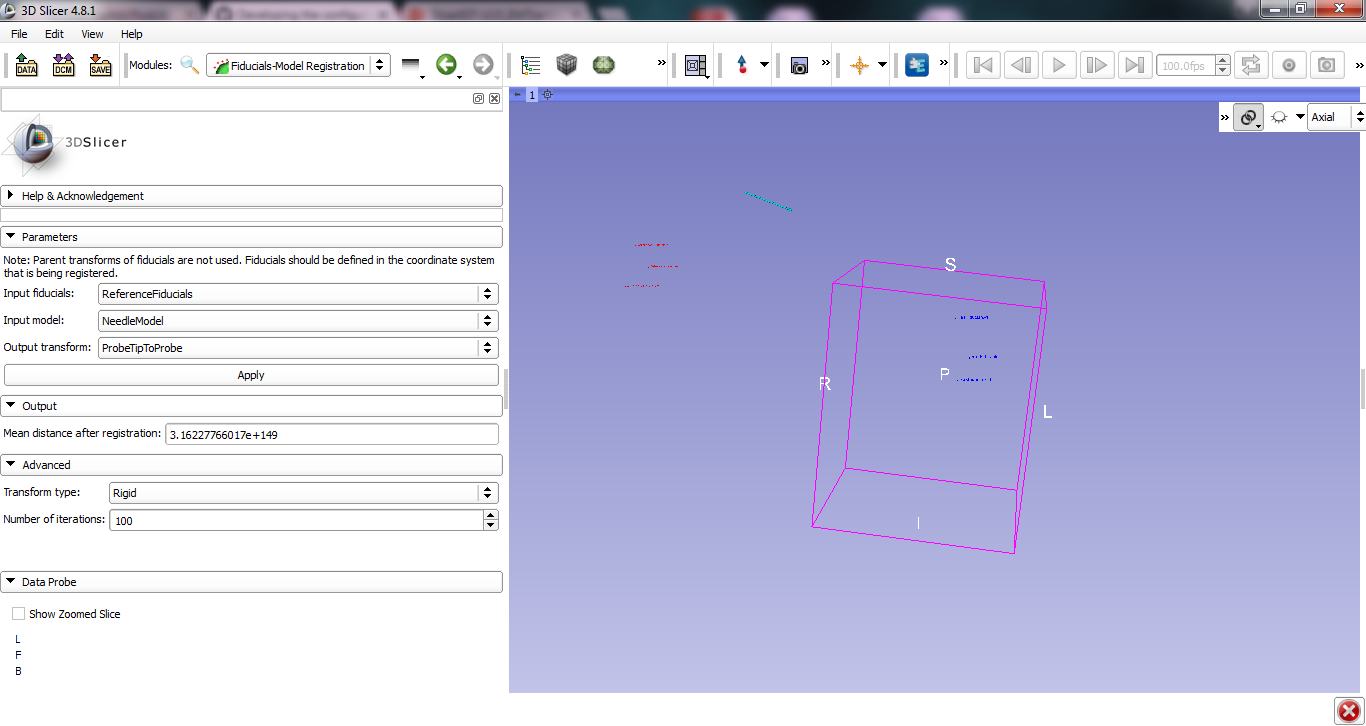Capture a screenshot with the camera icon
The height and width of the screenshot is (726, 1366).
click(x=801, y=64)
